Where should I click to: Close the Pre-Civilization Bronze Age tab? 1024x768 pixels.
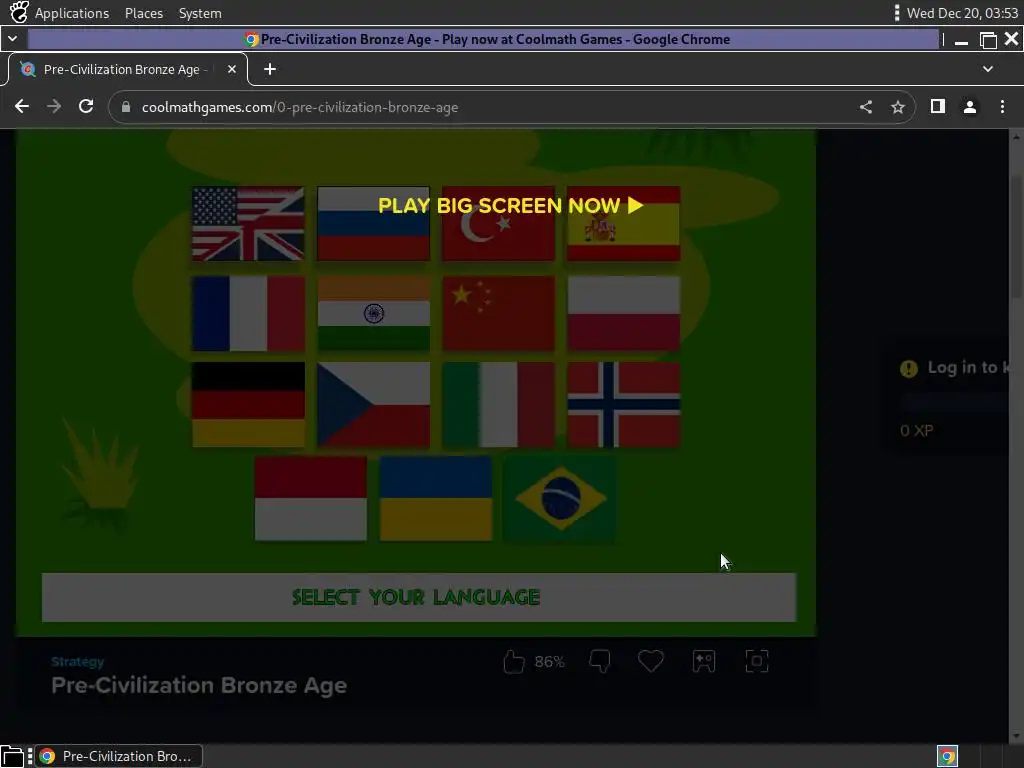coord(232,69)
